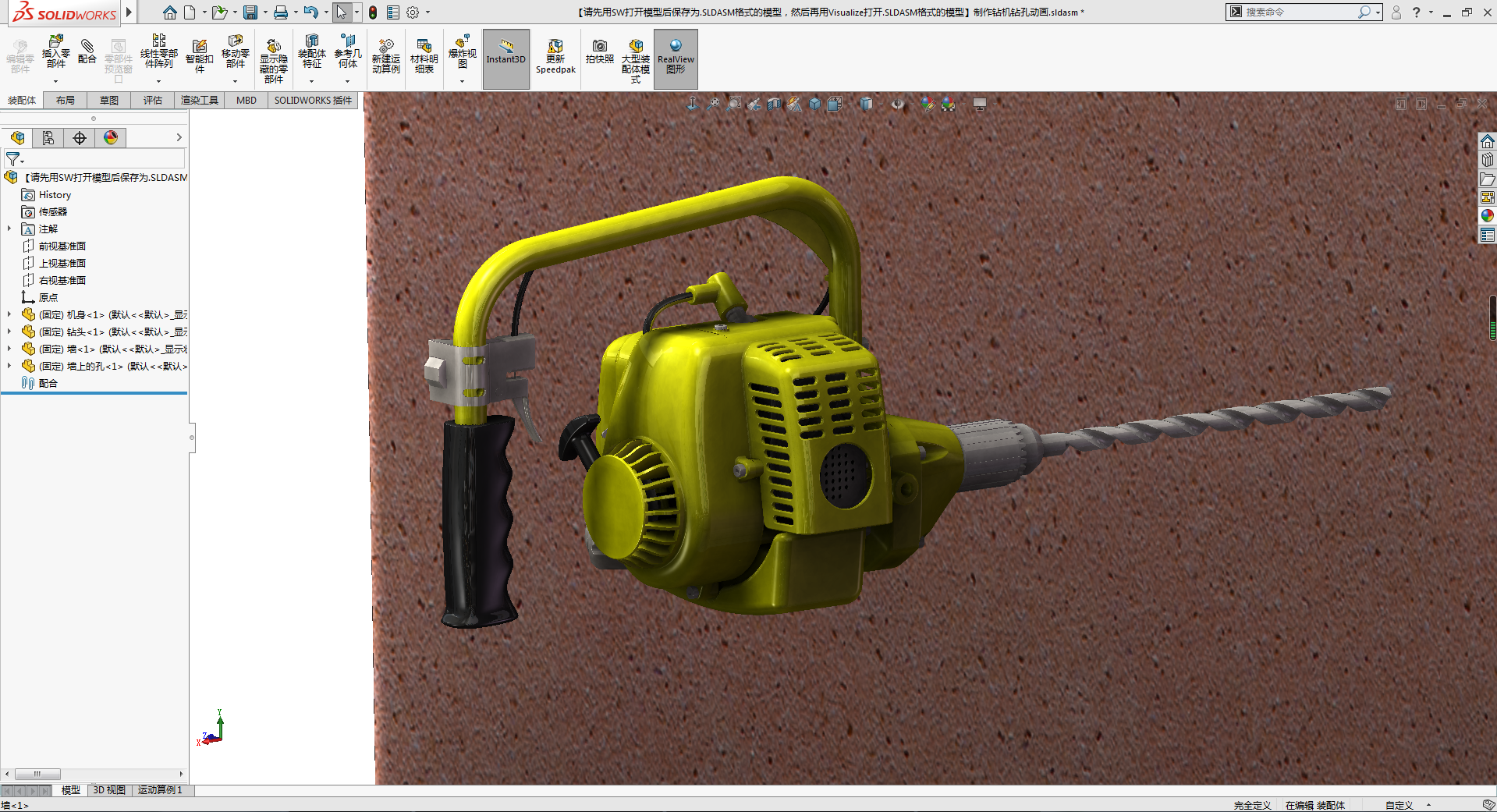Click the Zoom to Area magnifier icon
Image resolution: width=1497 pixels, height=812 pixels.
(x=733, y=104)
